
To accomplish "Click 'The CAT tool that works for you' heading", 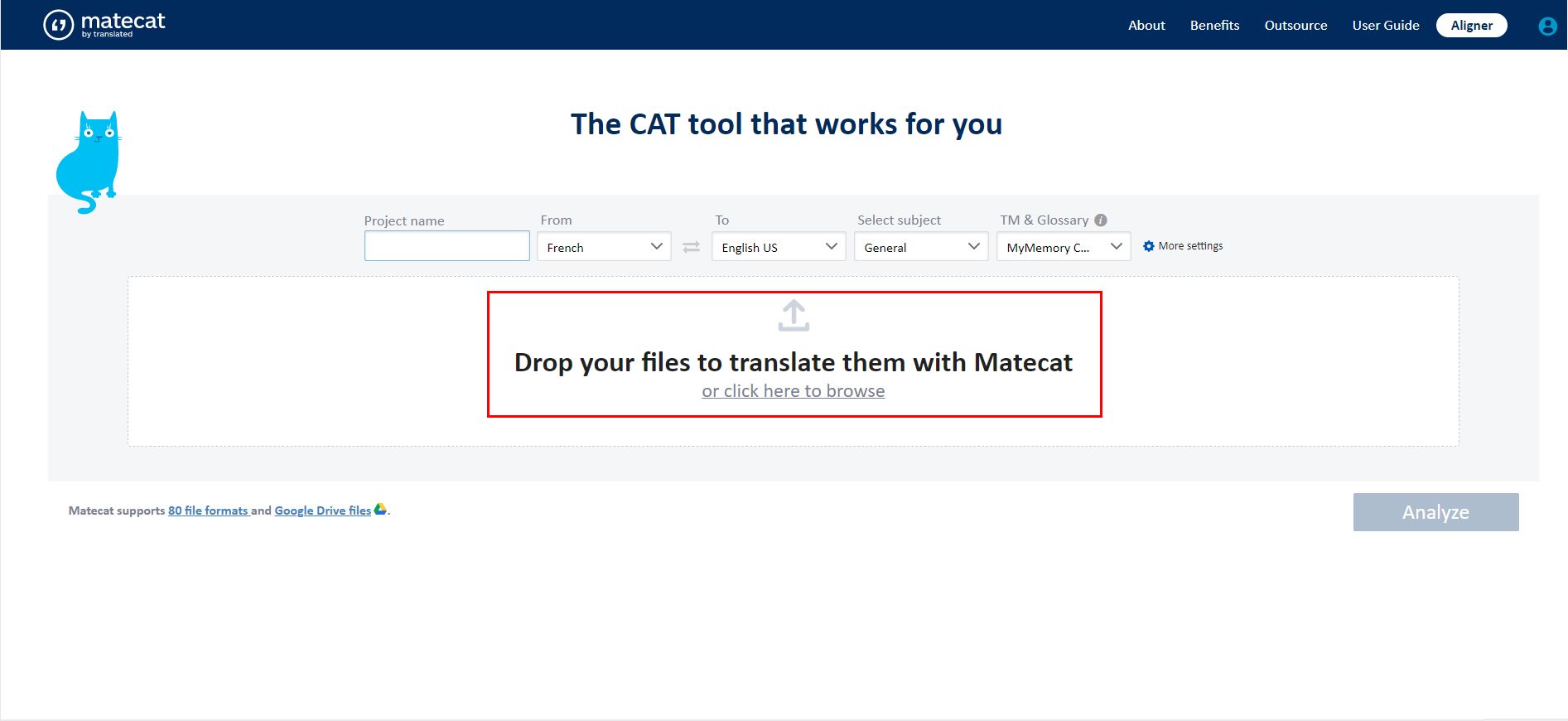I will pyautogui.click(x=786, y=124).
